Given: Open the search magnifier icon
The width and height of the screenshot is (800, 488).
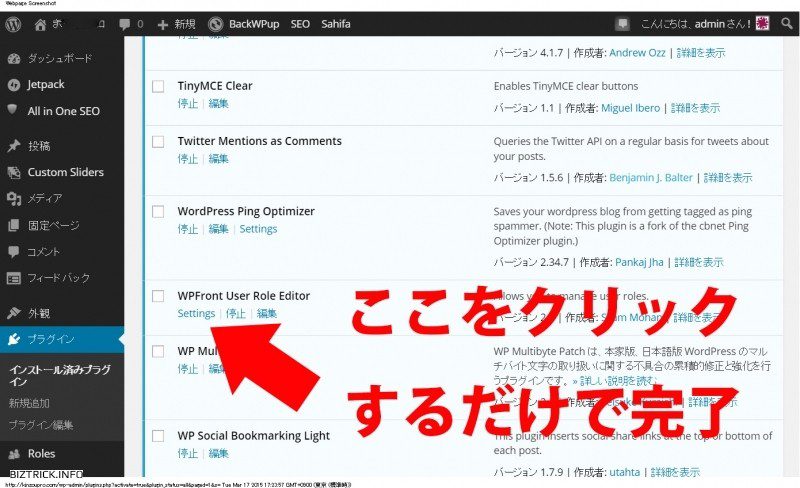Looking at the screenshot, I should pos(787,23).
